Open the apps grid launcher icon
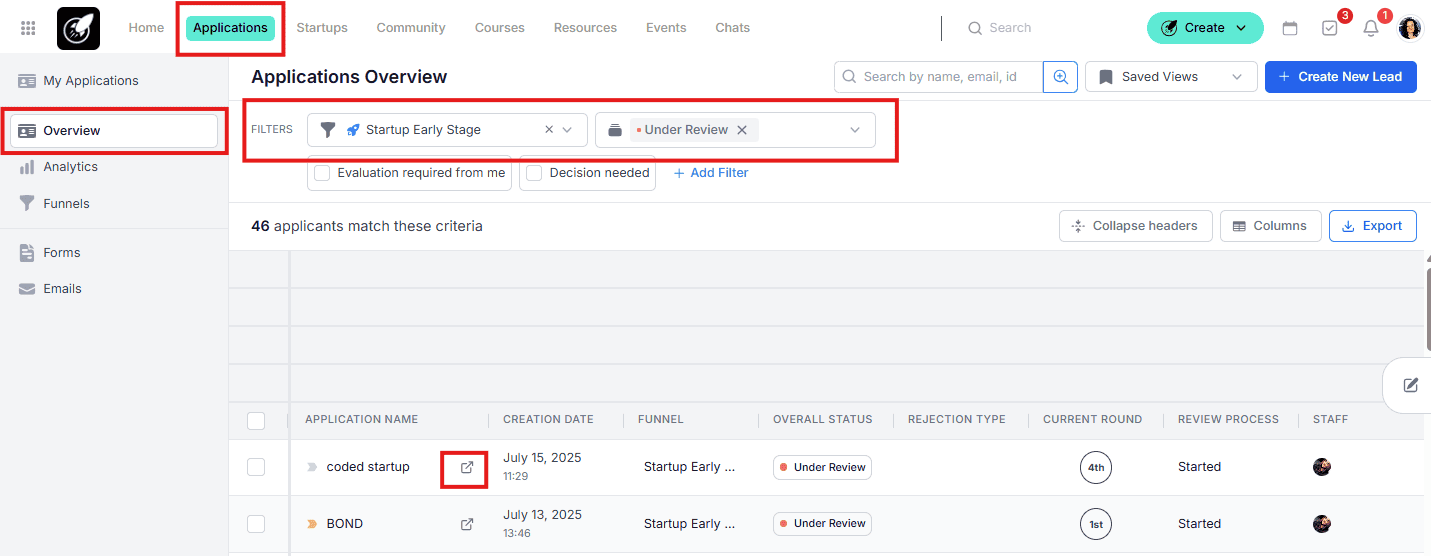Screen dimensions: 1431x556 point(28,28)
